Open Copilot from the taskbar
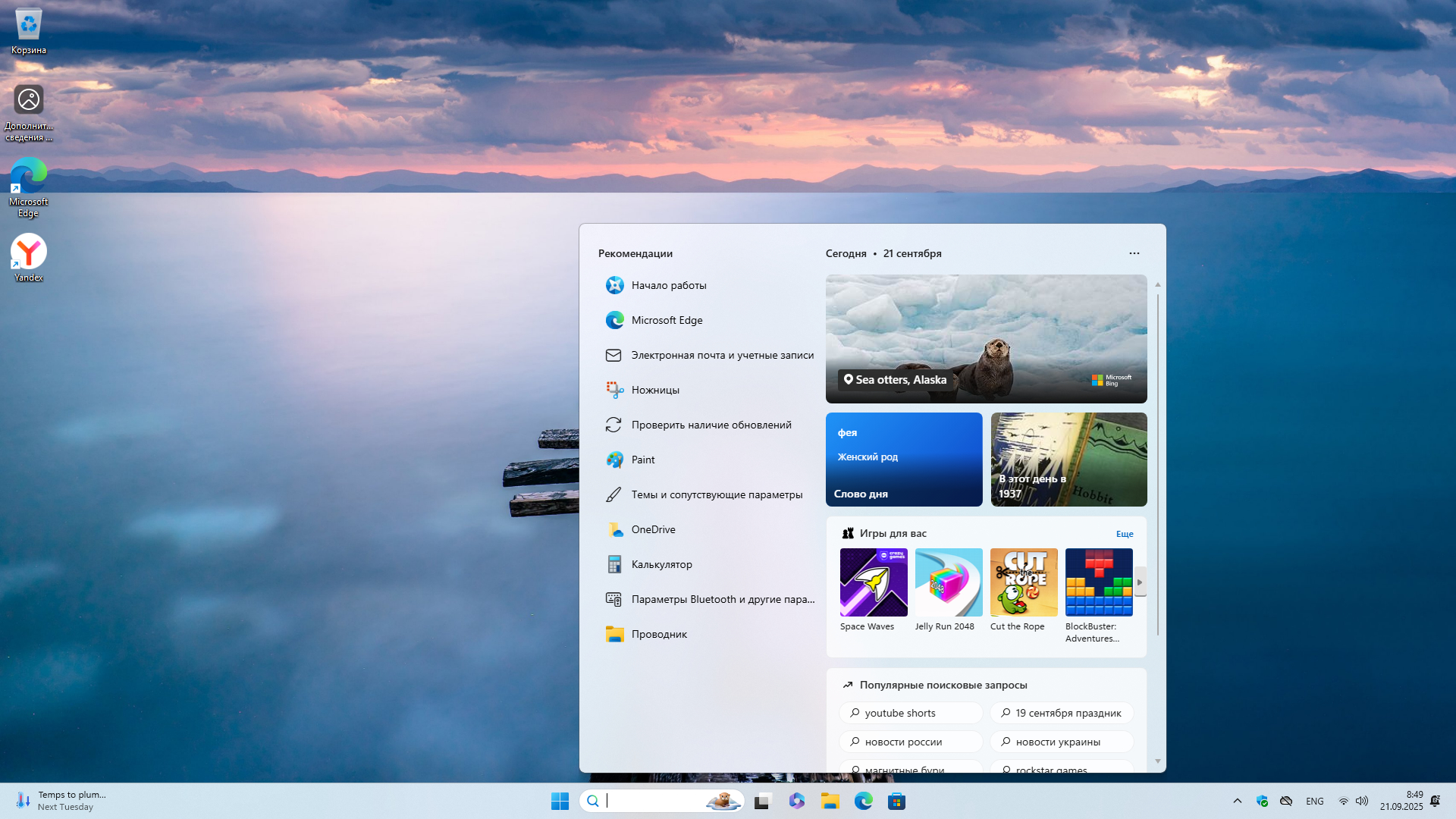This screenshot has width=1456, height=819. [796, 801]
